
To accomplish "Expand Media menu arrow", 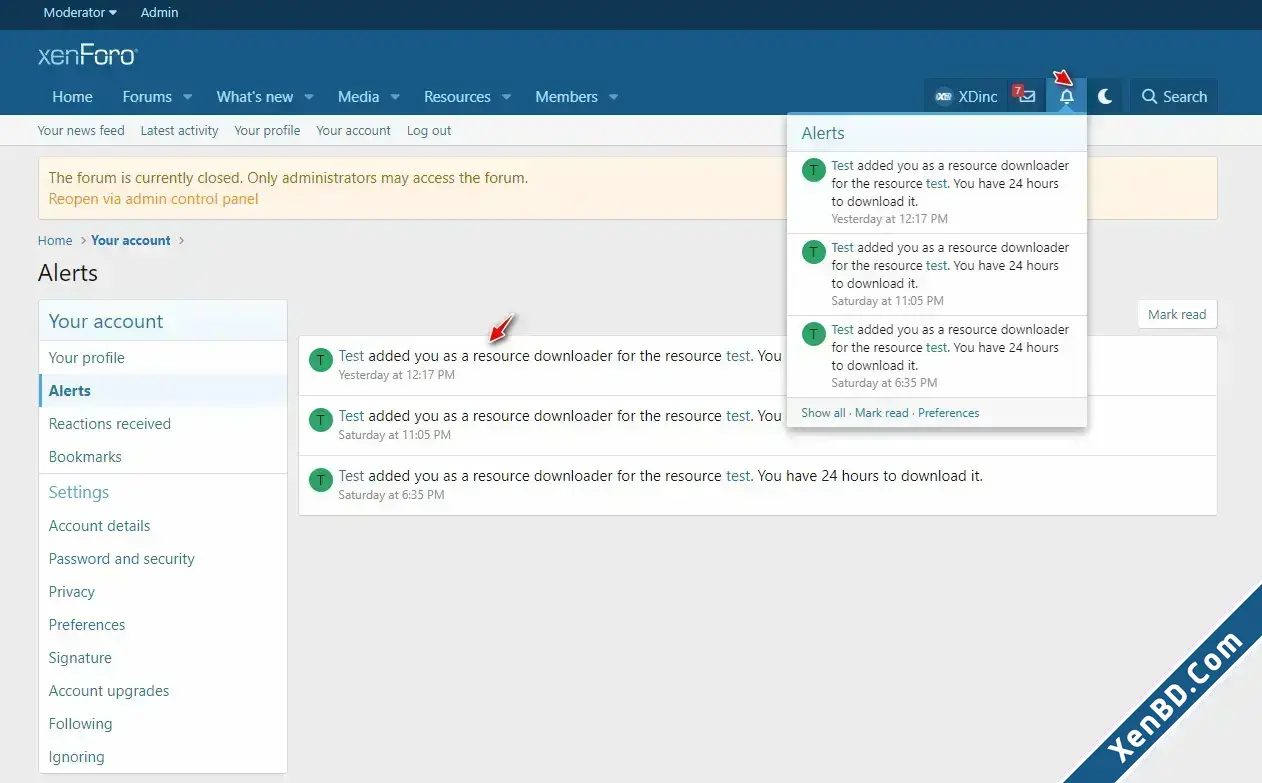I will [x=395, y=97].
